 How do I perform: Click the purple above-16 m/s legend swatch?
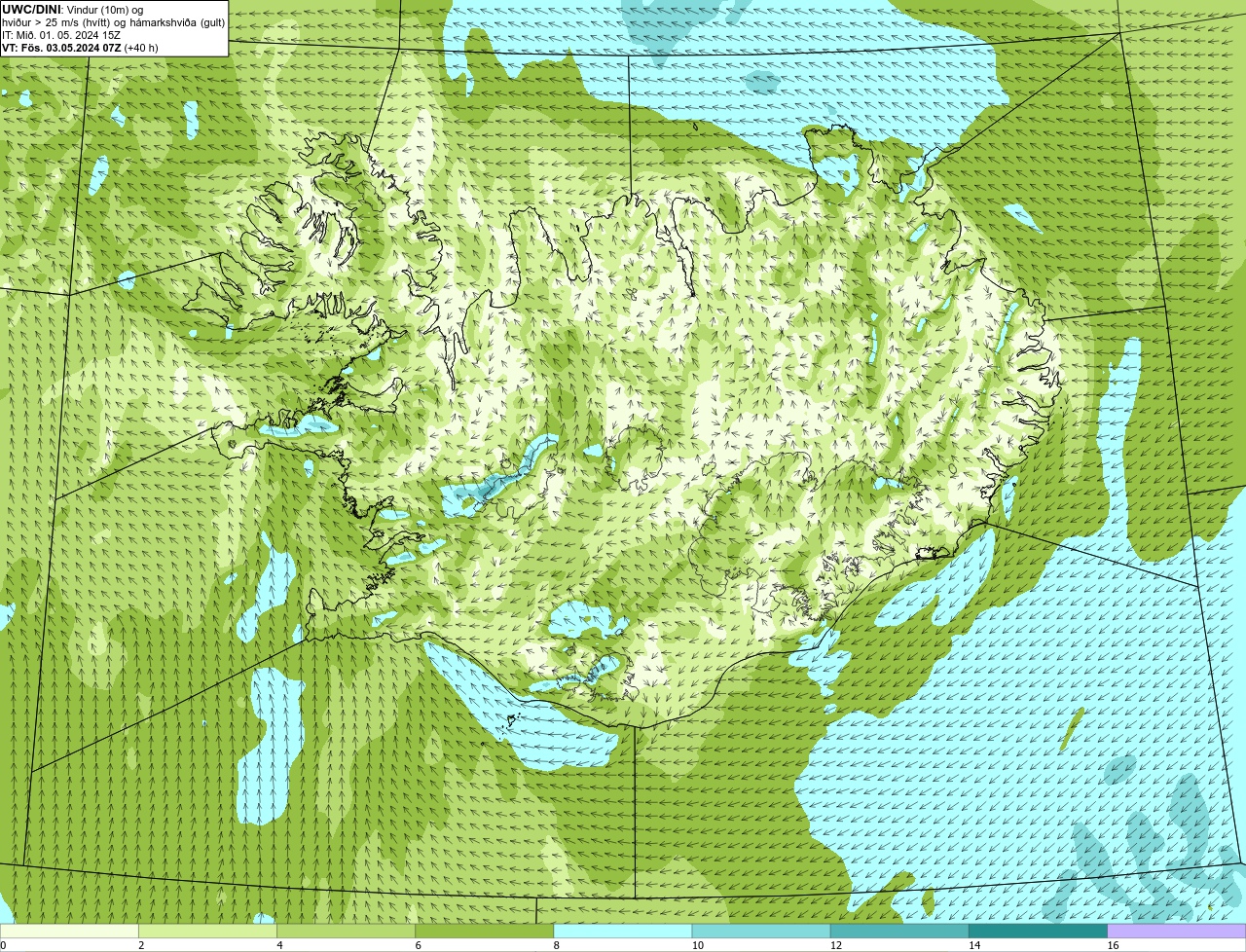[x=1177, y=931]
